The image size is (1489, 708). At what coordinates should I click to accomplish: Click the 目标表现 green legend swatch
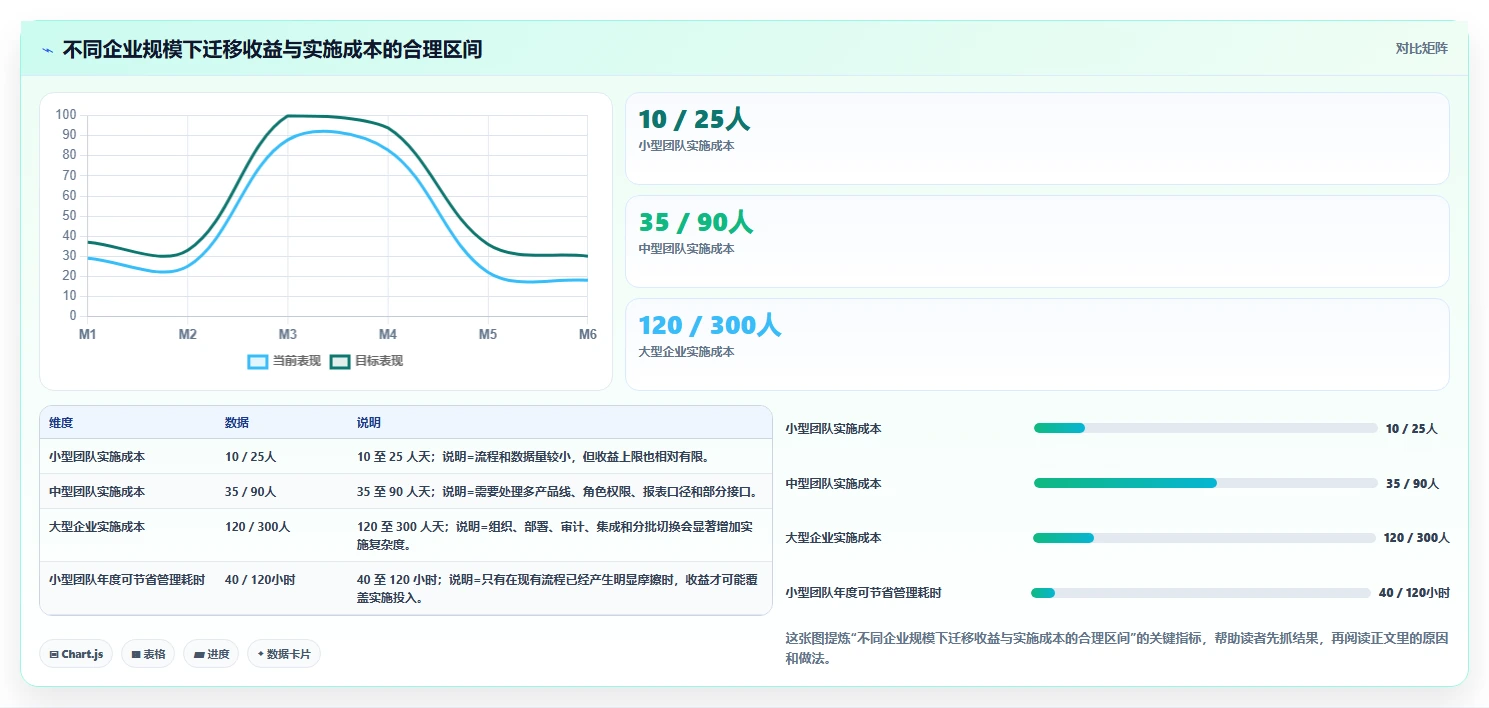340,361
